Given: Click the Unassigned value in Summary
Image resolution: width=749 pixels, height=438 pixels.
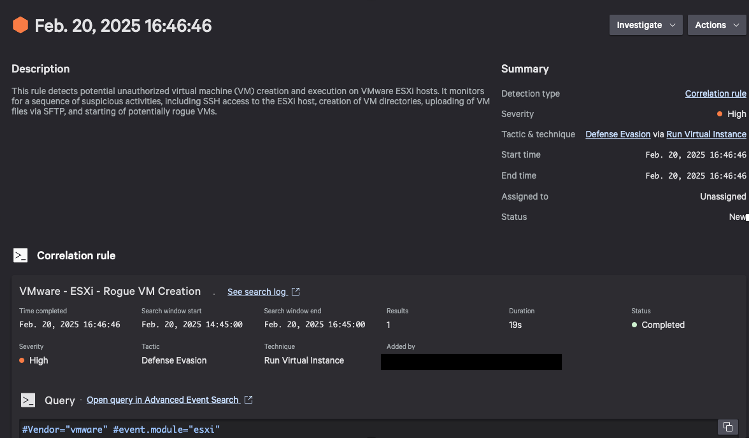Looking at the screenshot, I should point(722,197).
